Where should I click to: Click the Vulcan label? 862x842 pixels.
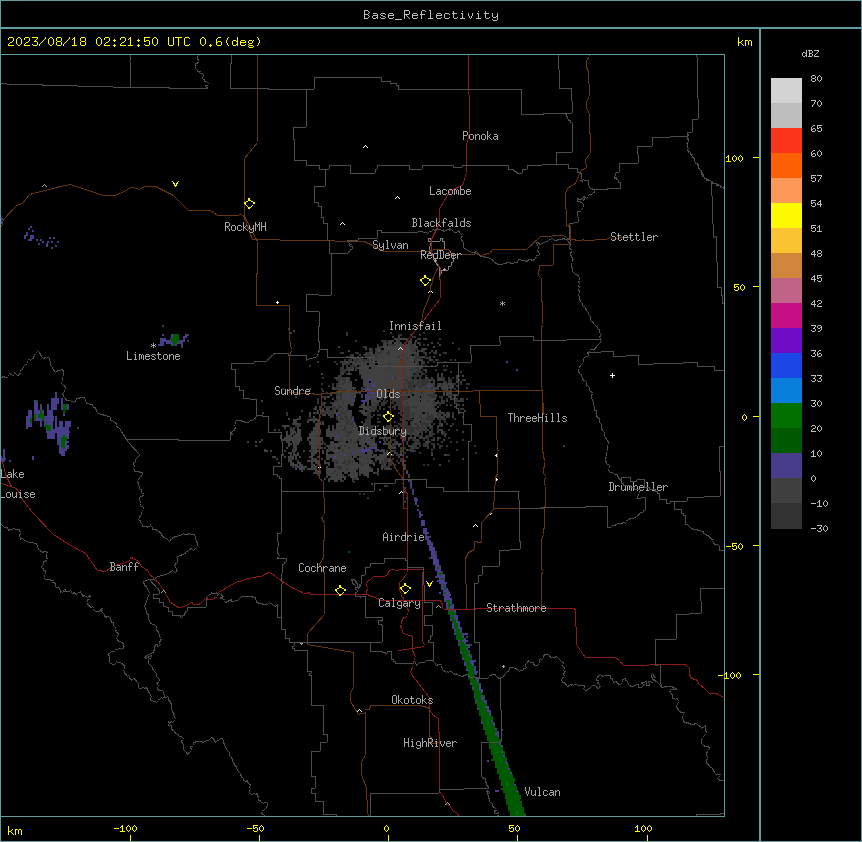pos(543,792)
